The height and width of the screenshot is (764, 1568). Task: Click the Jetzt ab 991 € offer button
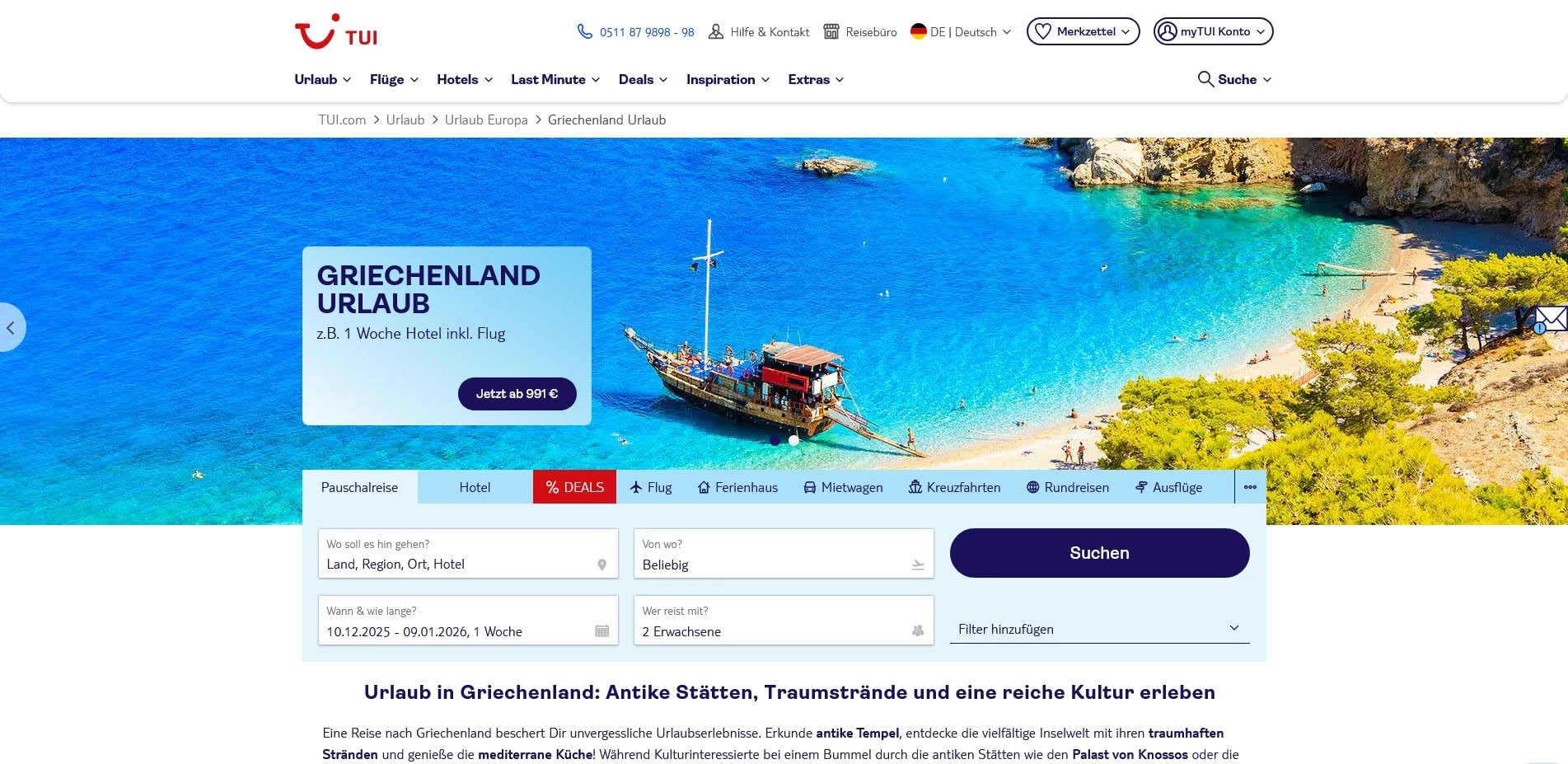517,393
